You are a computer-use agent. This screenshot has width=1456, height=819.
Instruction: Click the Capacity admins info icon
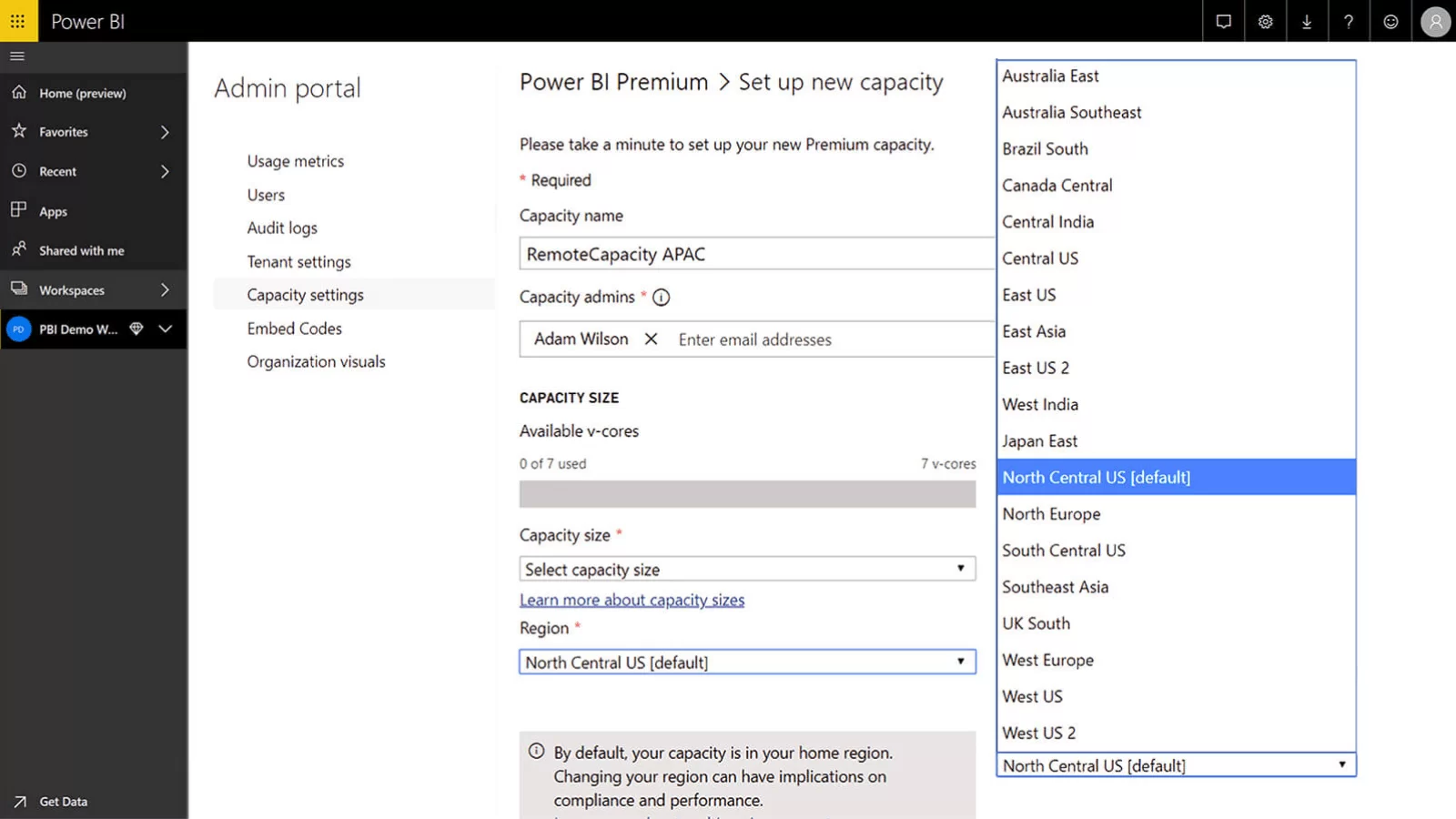662,298
